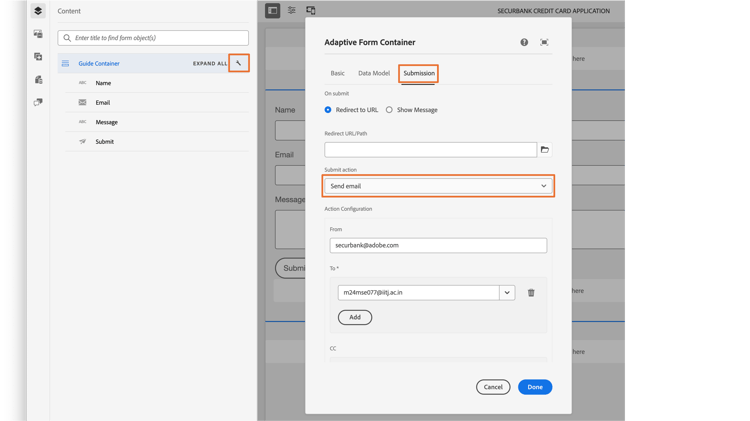Switch to the Data Model tab

point(374,73)
